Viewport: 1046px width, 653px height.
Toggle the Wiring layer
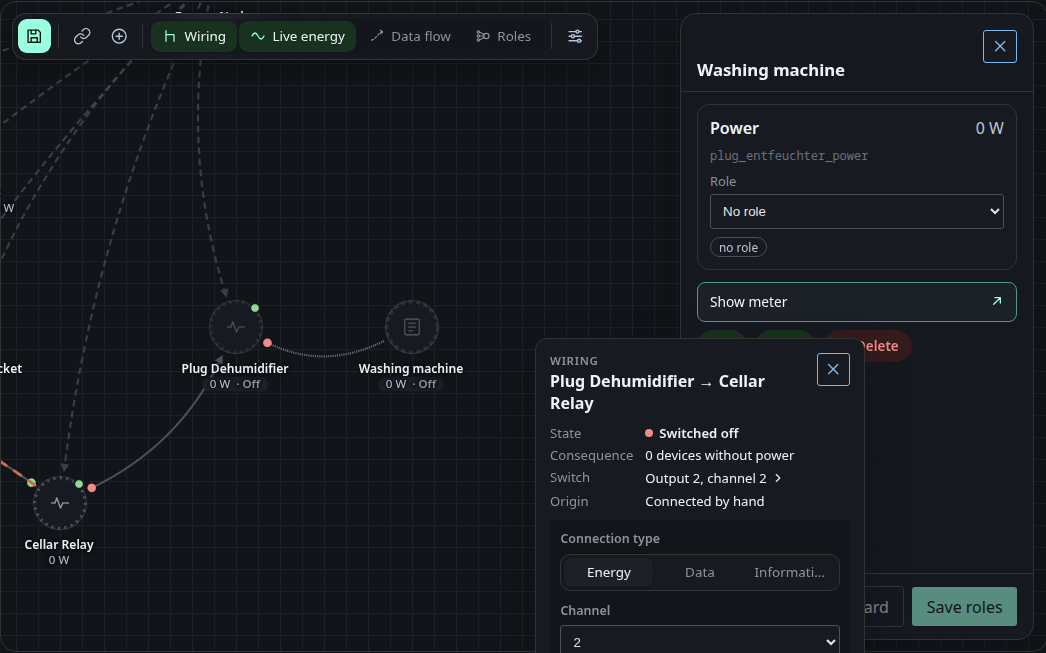click(x=194, y=36)
